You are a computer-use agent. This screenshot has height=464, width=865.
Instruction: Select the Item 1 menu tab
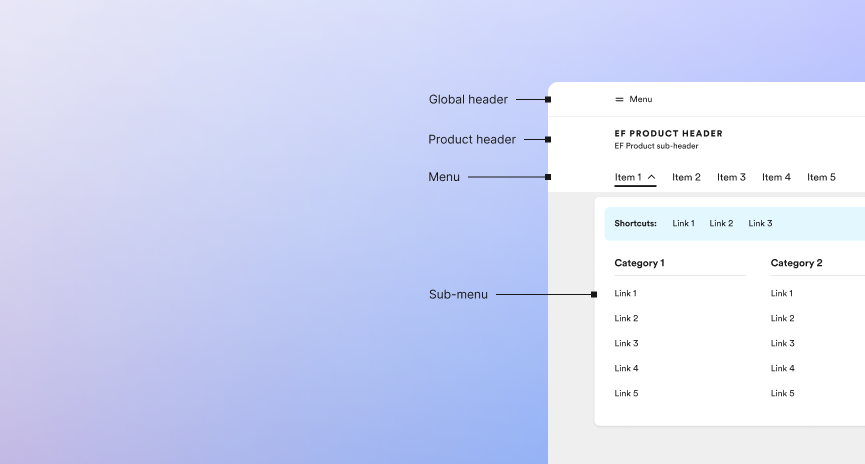(x=635, y=177)
